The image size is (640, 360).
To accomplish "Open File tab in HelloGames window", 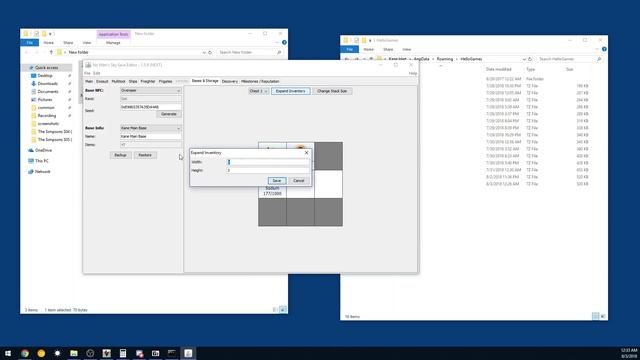I will point(350,49).
